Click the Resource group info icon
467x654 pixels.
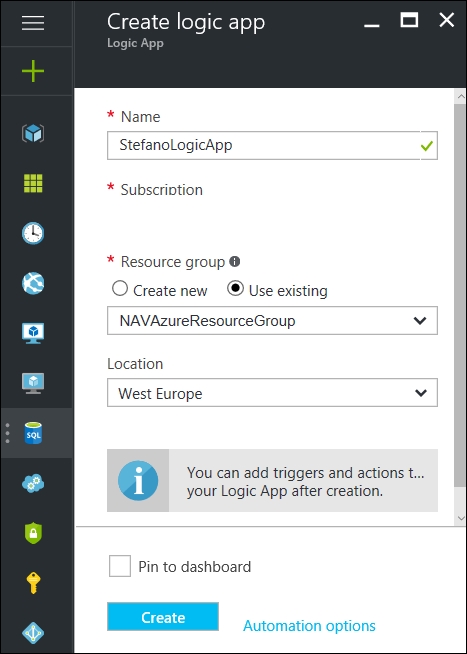(x=235, y=262)
